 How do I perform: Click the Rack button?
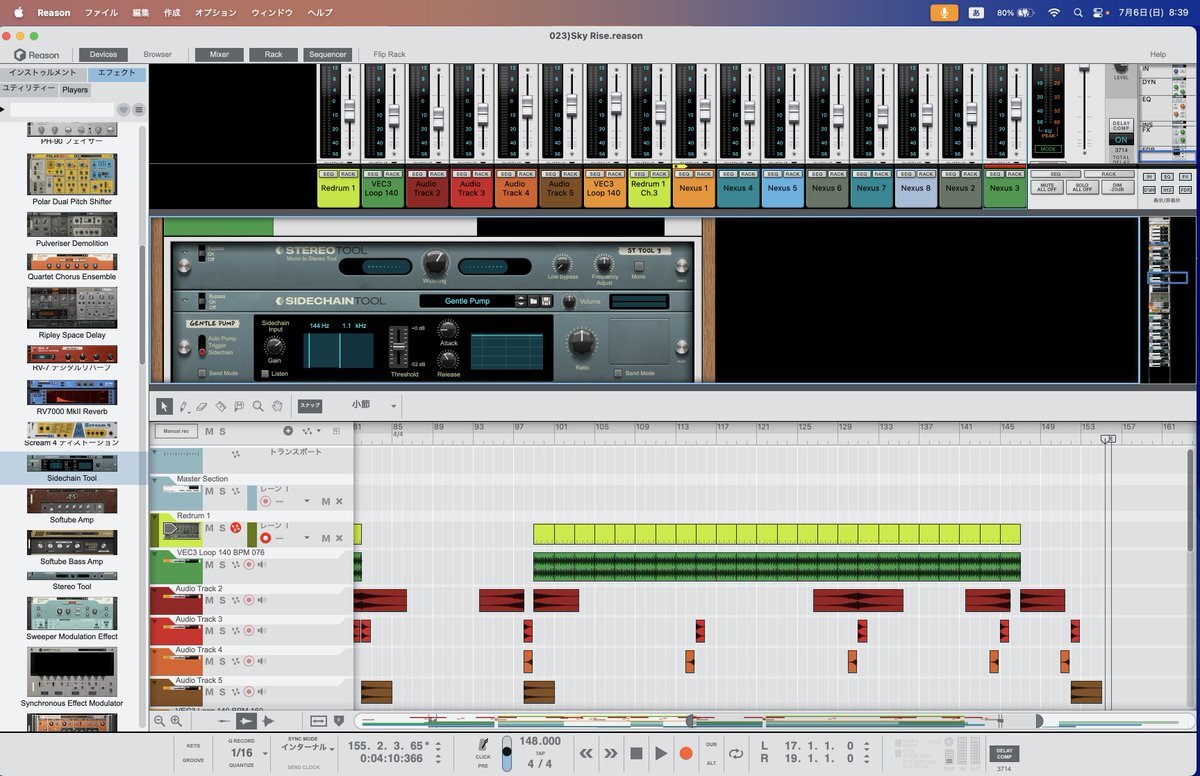[273, 54]
